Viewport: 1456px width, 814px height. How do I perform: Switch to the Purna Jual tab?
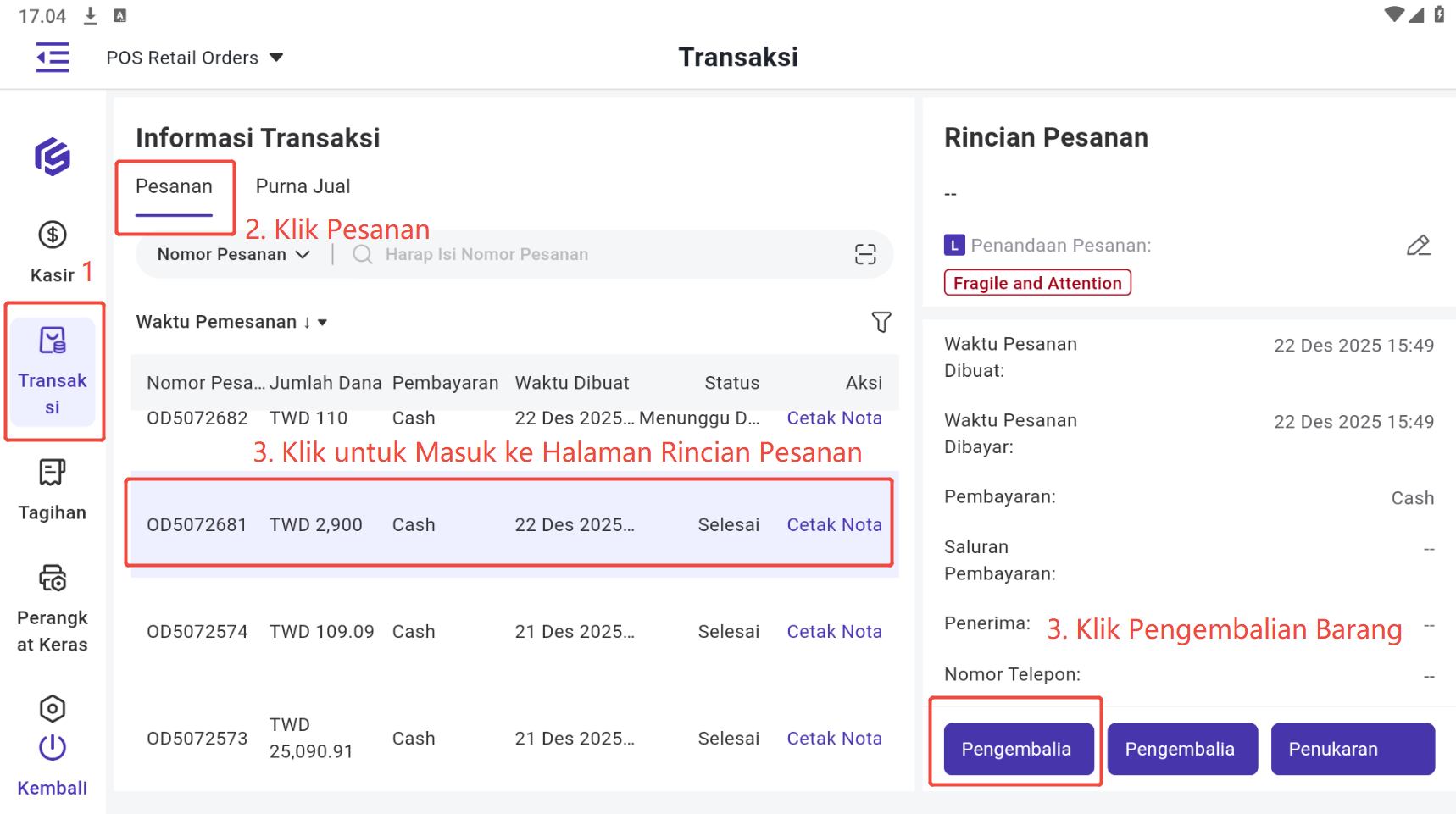click(303, 186)
